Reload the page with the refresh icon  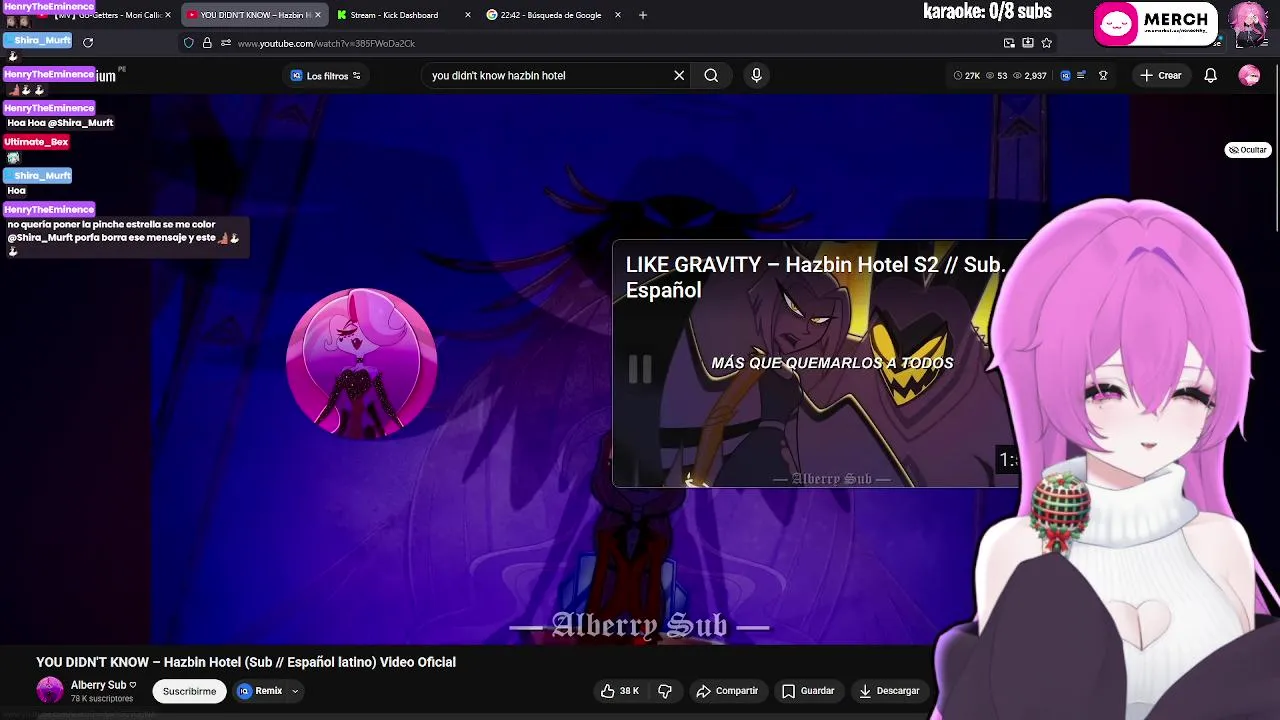[88, 42]
